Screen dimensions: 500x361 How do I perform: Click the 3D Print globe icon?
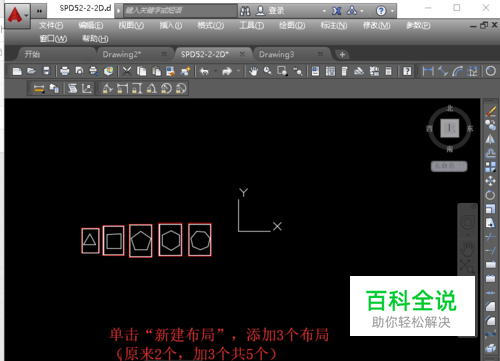pyautogui.click(x=109, y=71)
